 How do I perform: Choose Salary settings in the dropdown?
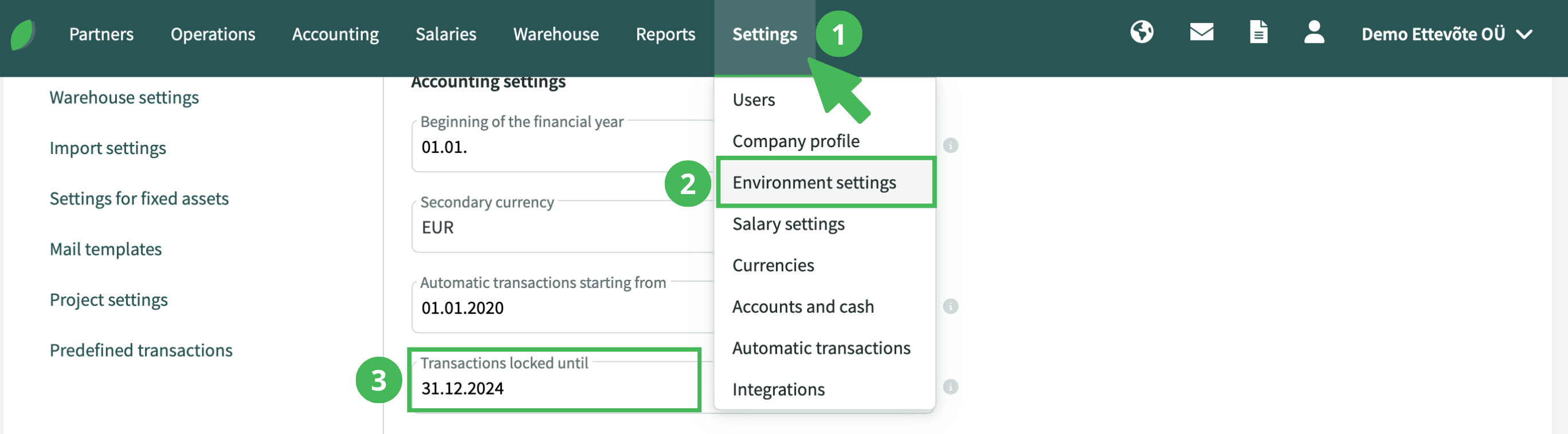tap(787, 224)
